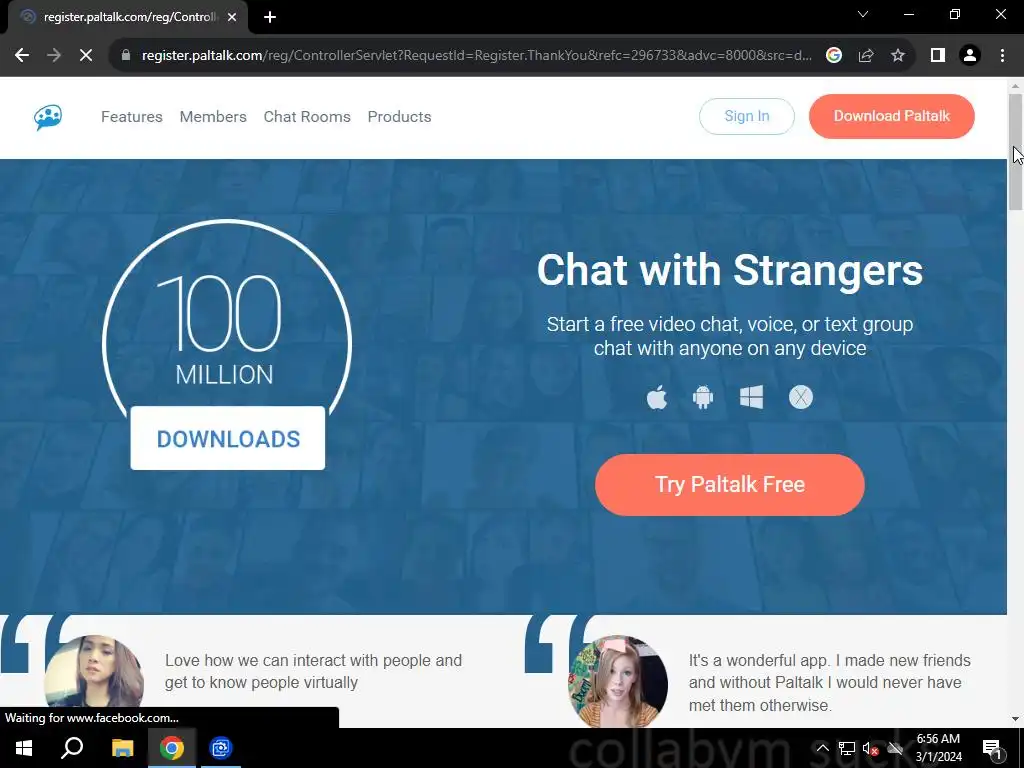Open a new browser tab
The width and height of the screenshot is (1024, 768).
point(270,17)
